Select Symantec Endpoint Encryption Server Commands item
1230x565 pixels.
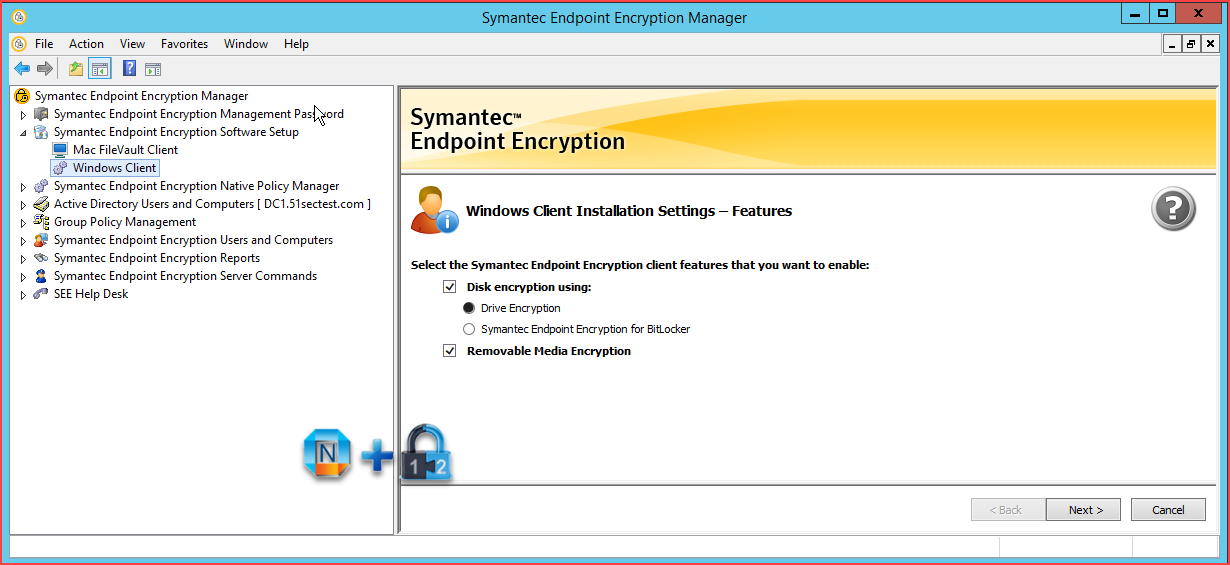tap(185, 276)
